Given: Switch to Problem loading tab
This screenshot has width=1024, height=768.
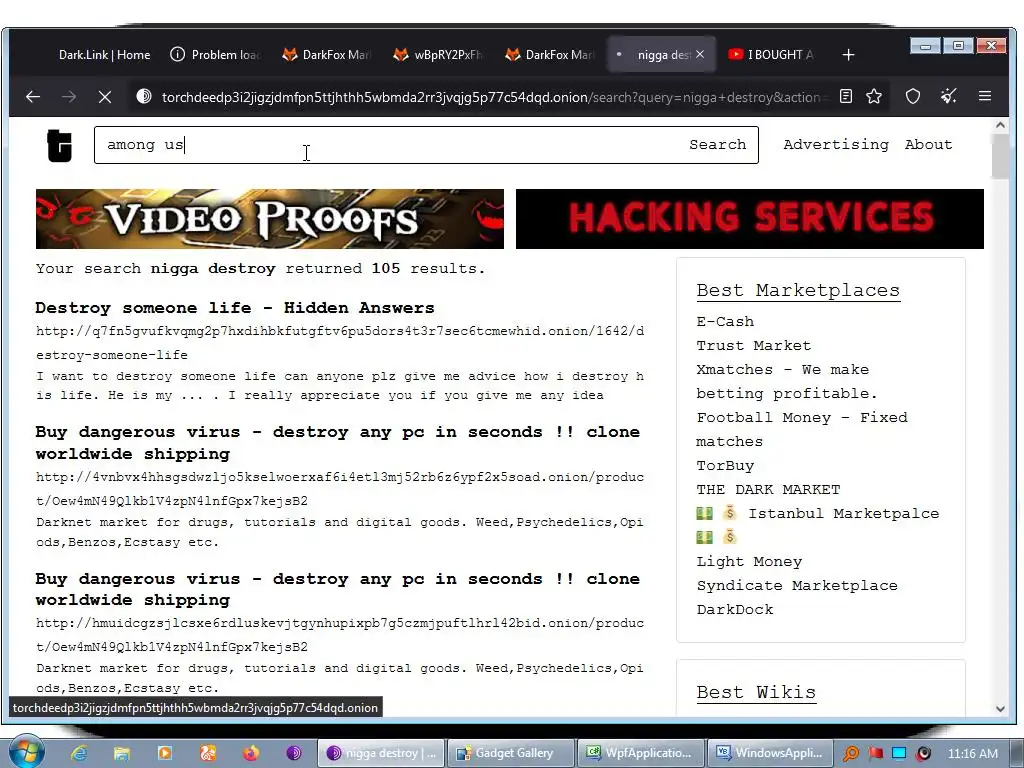Looking at the screenshot, I should click(x=216, y=55).
